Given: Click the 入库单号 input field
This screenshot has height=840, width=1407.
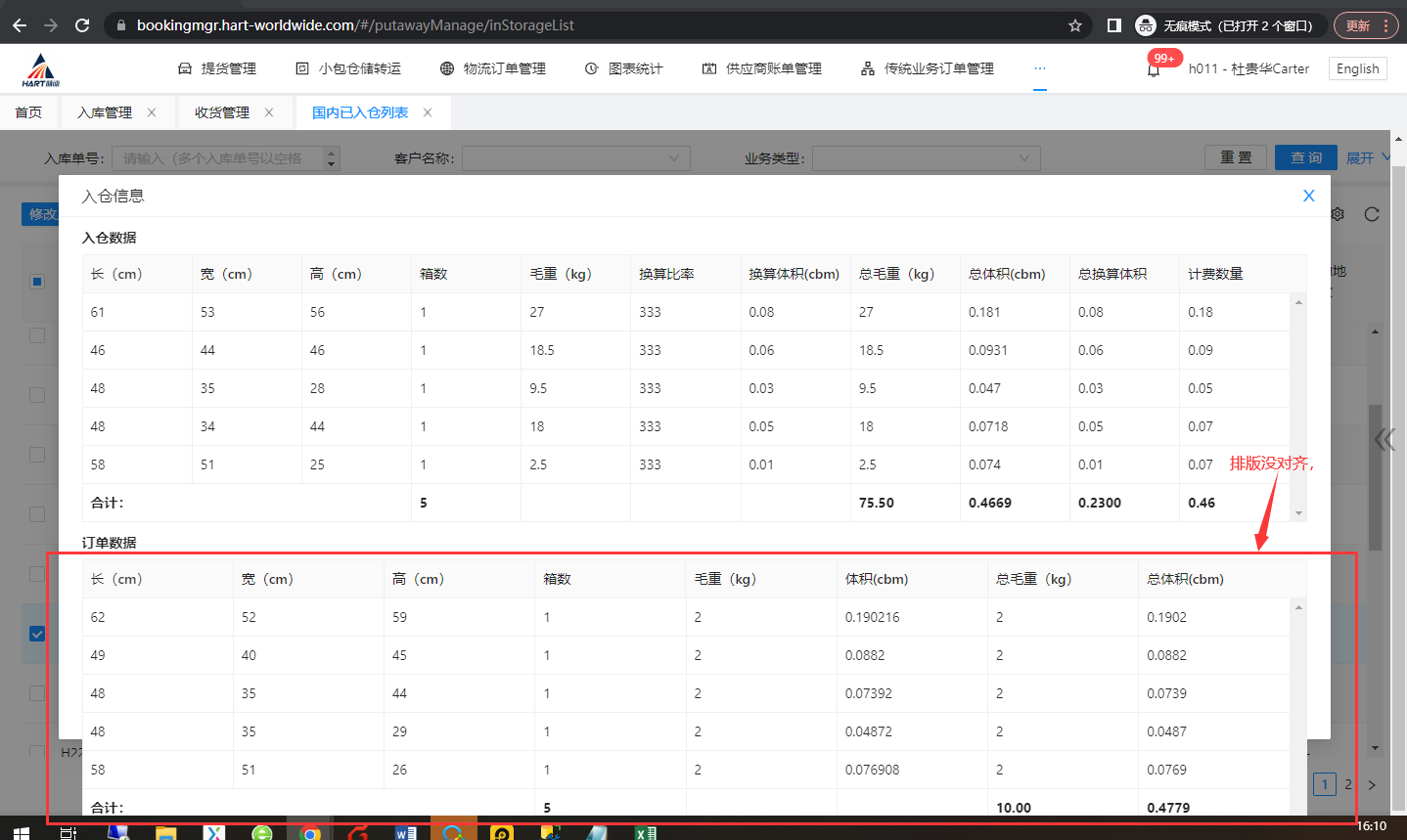Looking at the screenshot, I should (220, 158).
